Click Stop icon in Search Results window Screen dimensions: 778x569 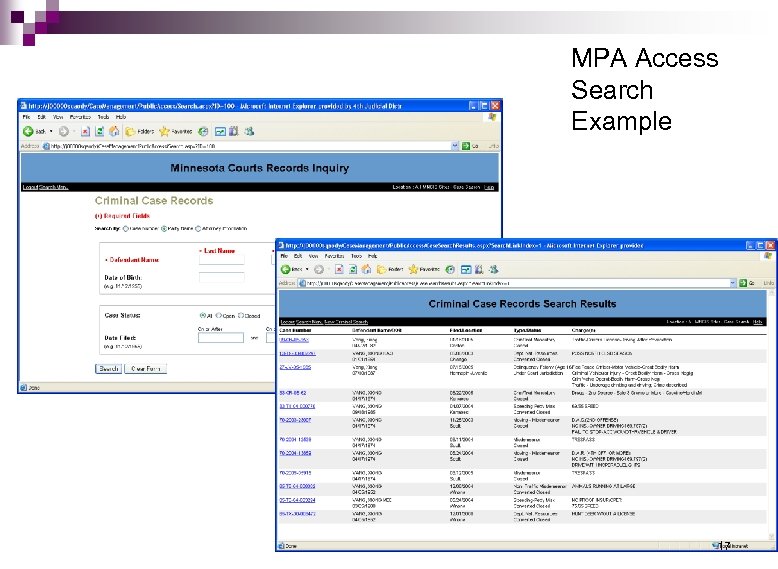click(339, 269)
